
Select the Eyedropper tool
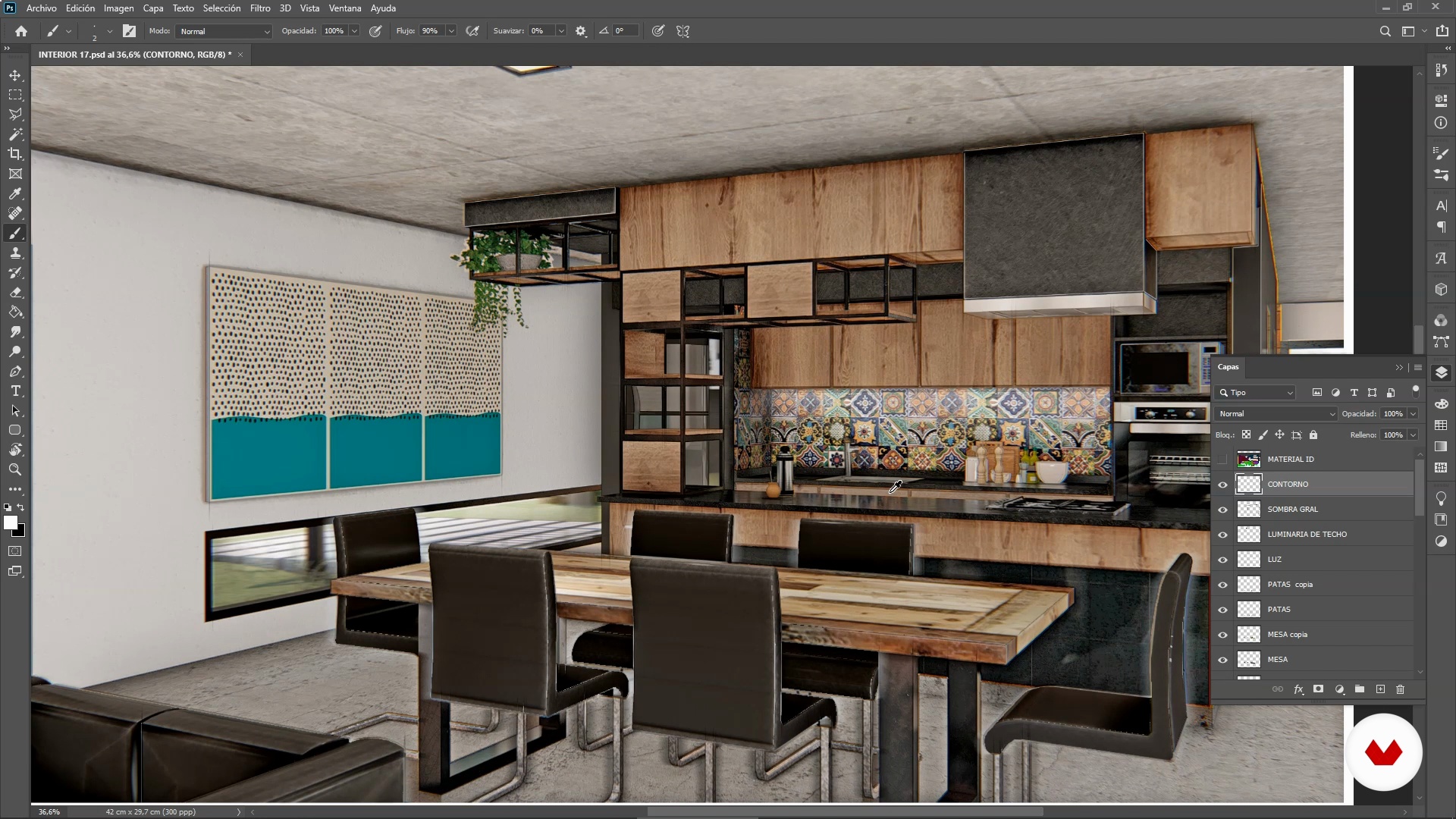pyautogui.click(x=15, y=193)
